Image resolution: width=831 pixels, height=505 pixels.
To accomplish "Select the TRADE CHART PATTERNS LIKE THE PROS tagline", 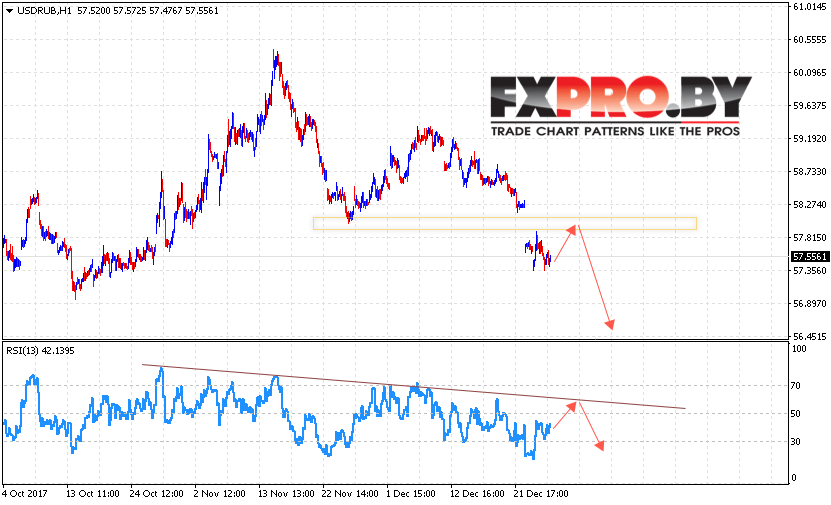I will coord(615,131).
